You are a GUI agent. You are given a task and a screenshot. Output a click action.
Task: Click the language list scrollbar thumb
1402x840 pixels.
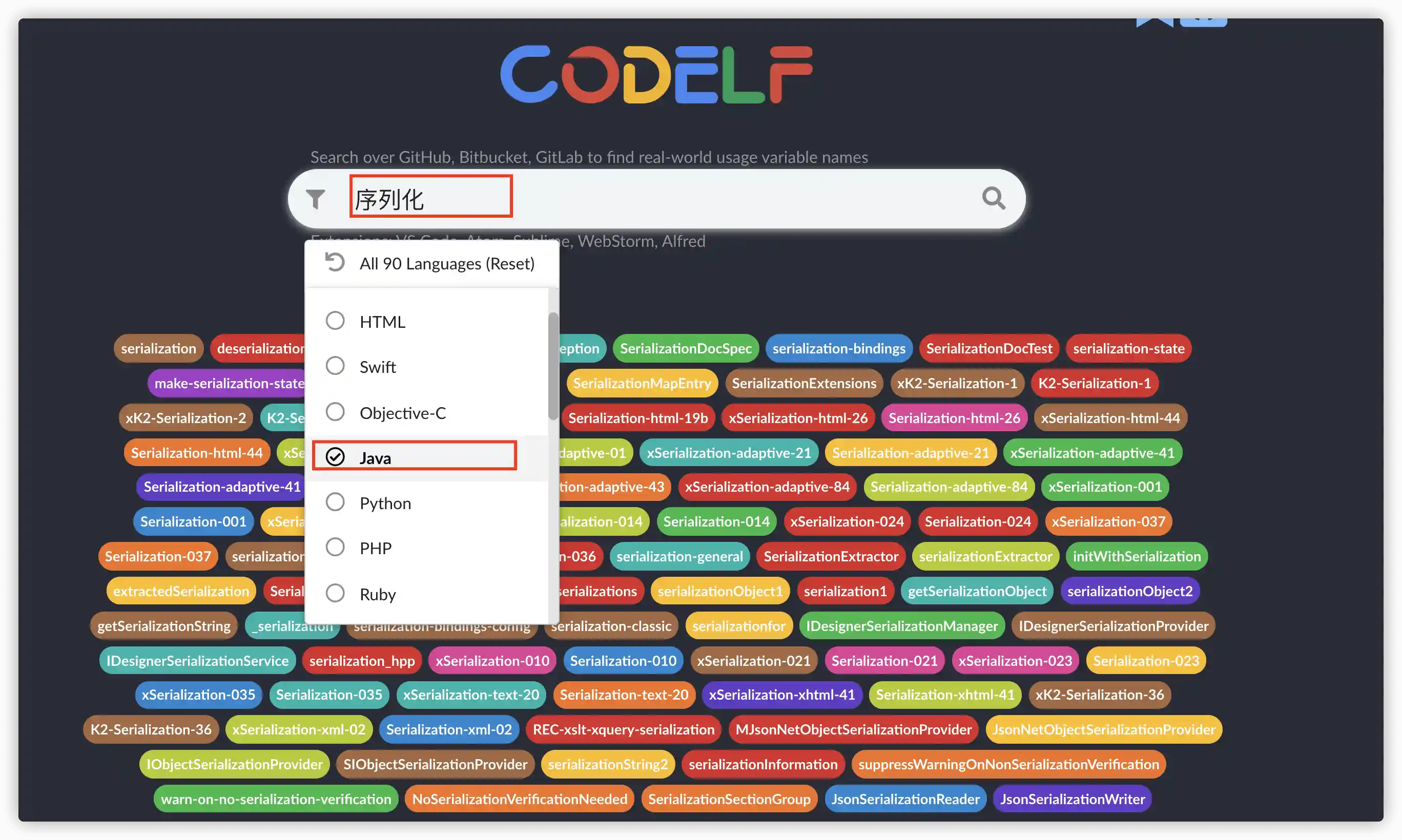point(552,366)
